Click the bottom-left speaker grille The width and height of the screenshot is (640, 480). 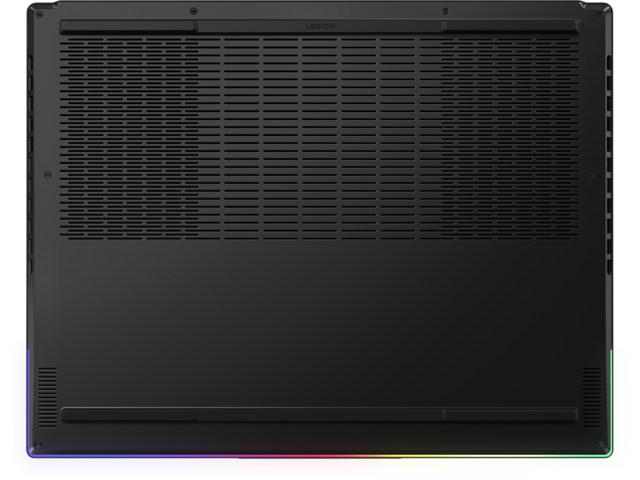(48, 383)
